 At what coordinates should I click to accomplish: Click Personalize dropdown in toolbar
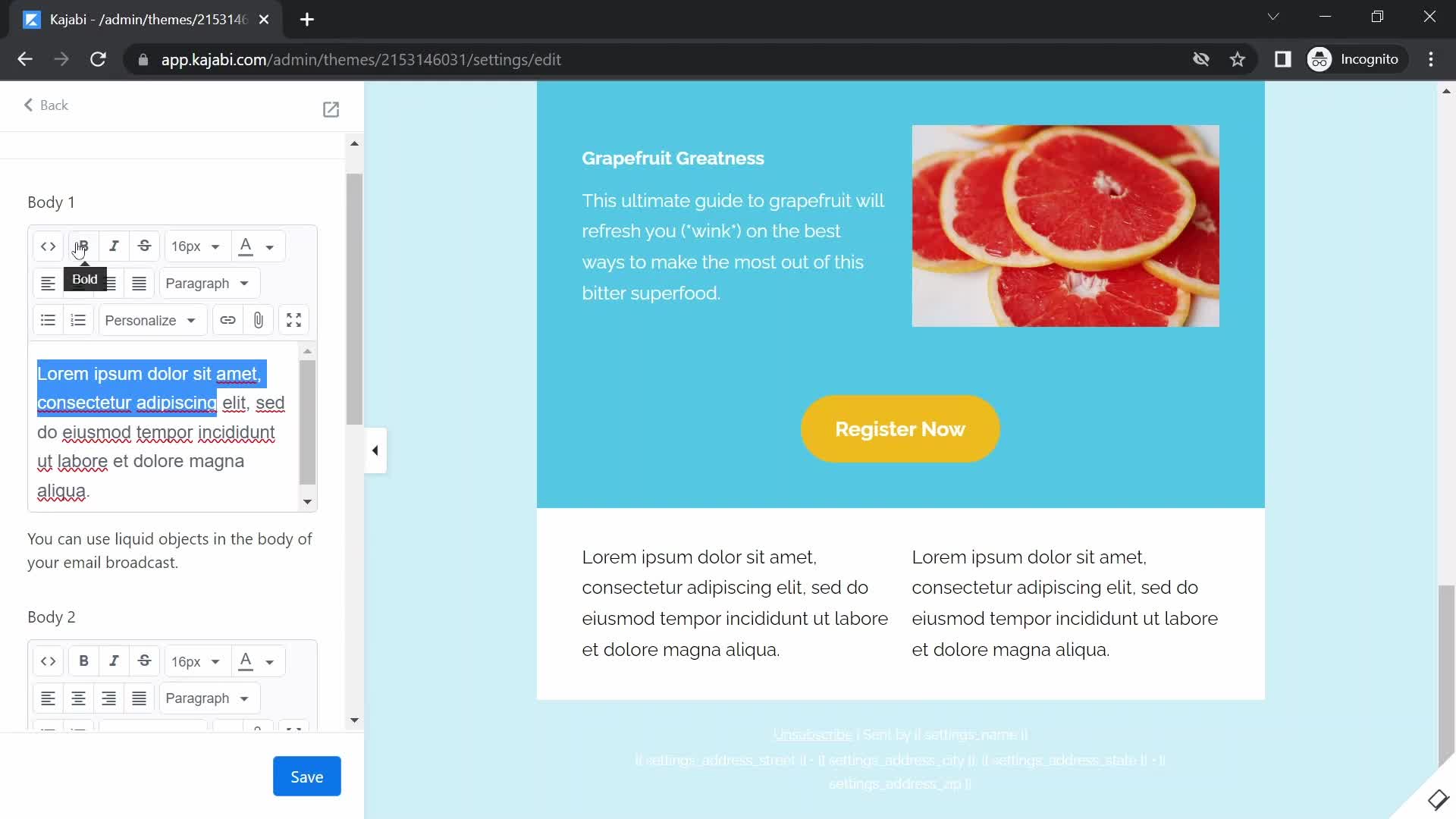point(149,320)
